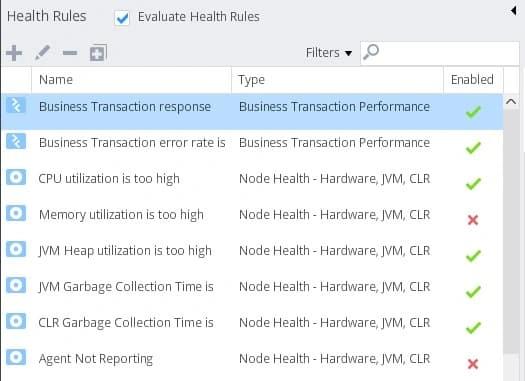Image resolution: width=525 pixels, height=381 pixels.
Task: Click icon beside Business Transaction error rate
Action: tap(16, 141)
